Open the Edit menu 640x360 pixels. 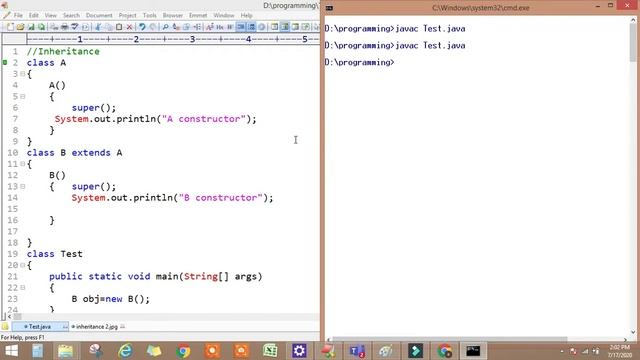tap(33, 15)
